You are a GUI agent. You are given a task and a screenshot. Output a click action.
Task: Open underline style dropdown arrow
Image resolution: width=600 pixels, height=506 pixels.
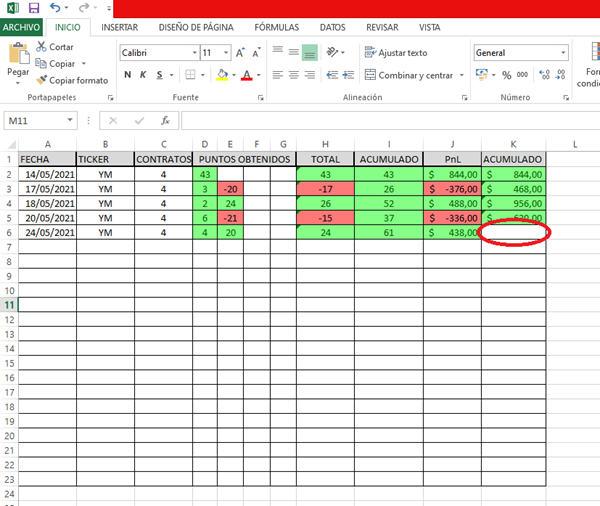pyautogui.click(x=171, y=75)
